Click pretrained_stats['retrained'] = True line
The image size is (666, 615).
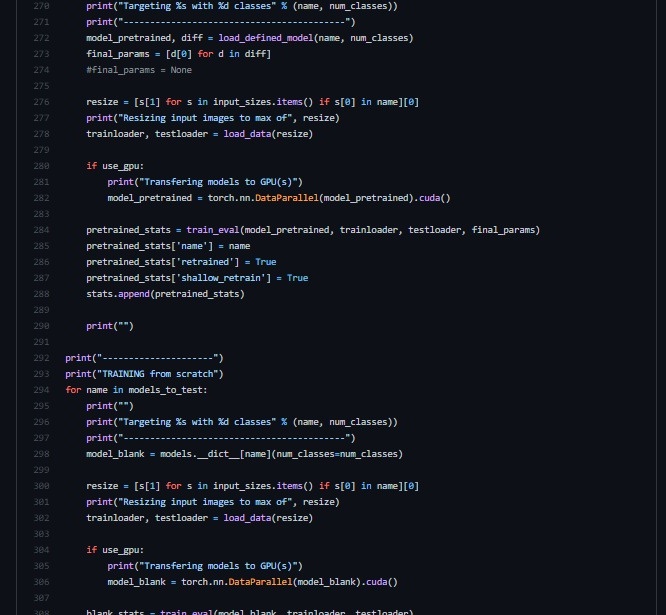[181, 262]
